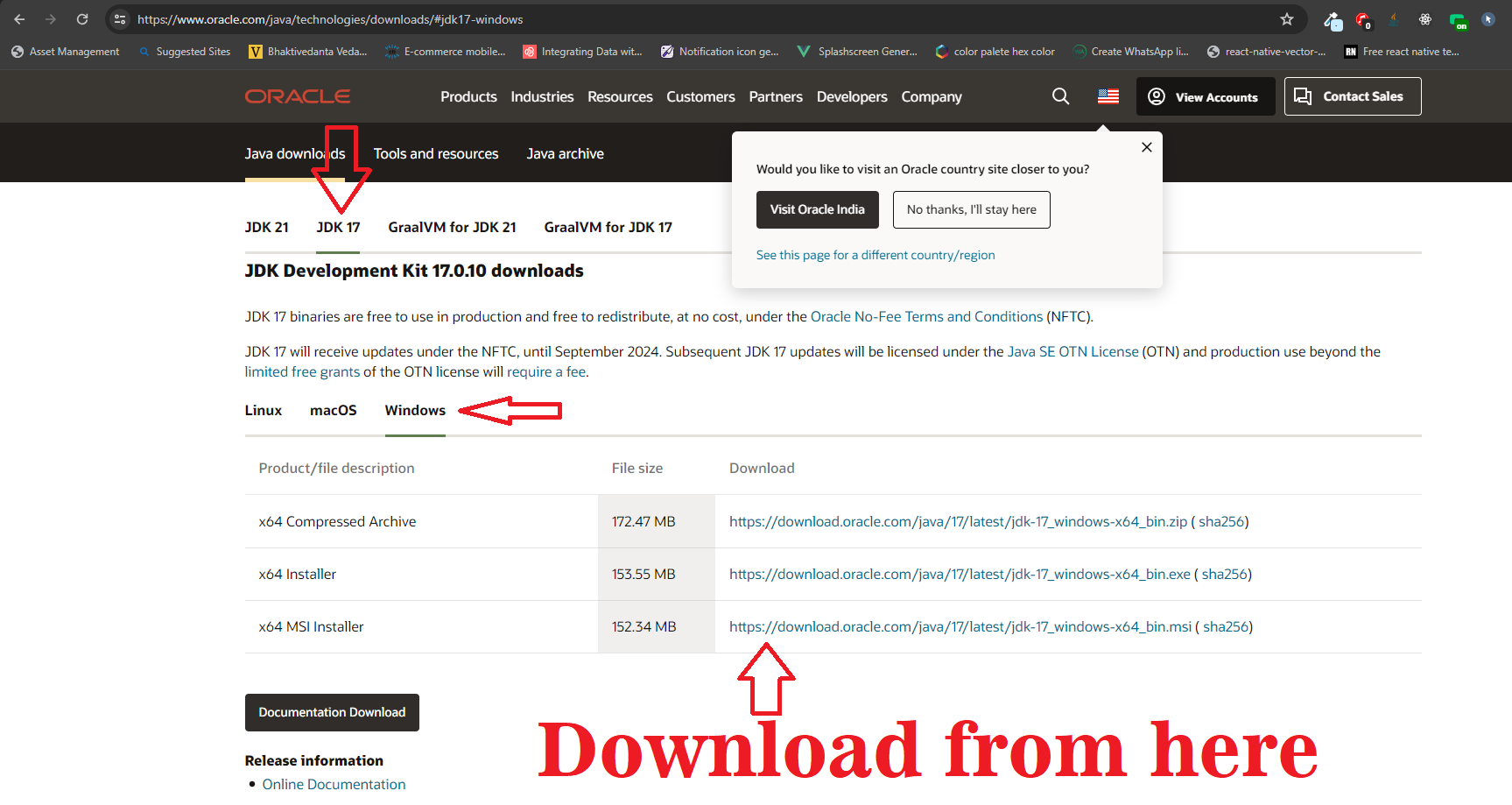This screenshot has height=805, width=1512.
Task: Switch to the JDK 21 tab
Action: point(266,227)
